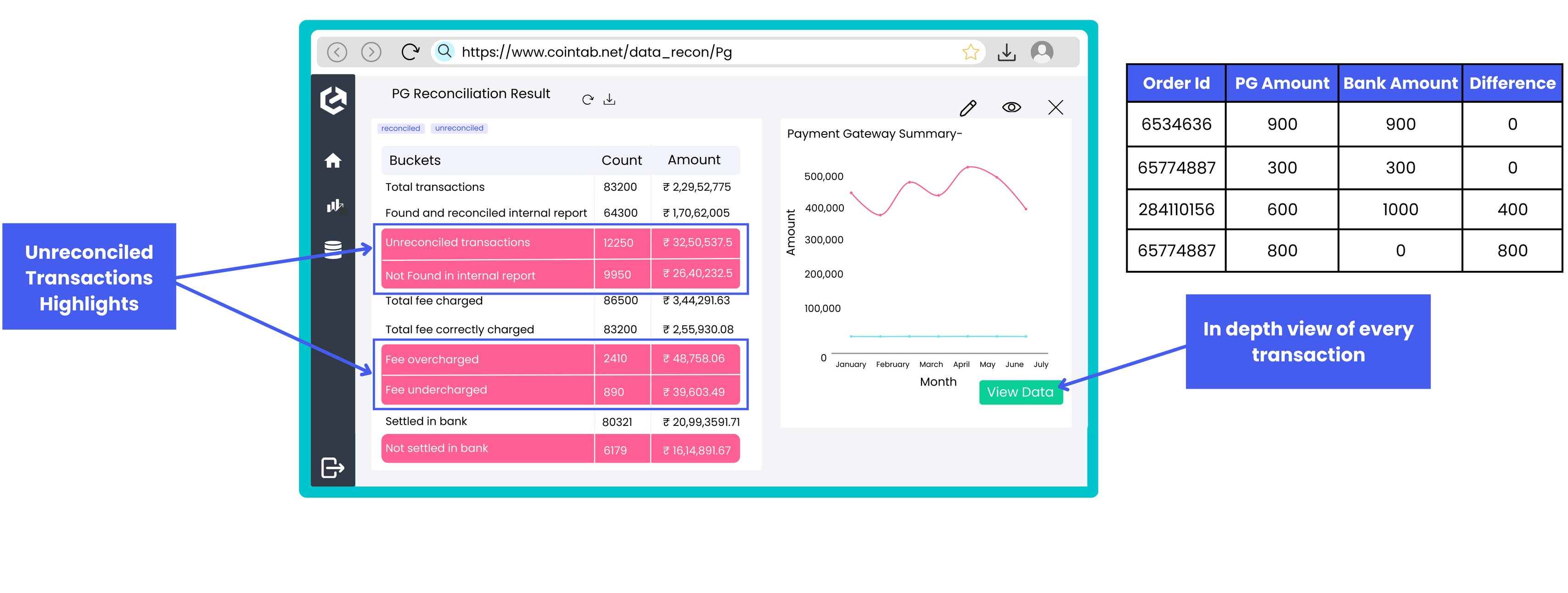Select the Not settled in bank row

(487, 448)
